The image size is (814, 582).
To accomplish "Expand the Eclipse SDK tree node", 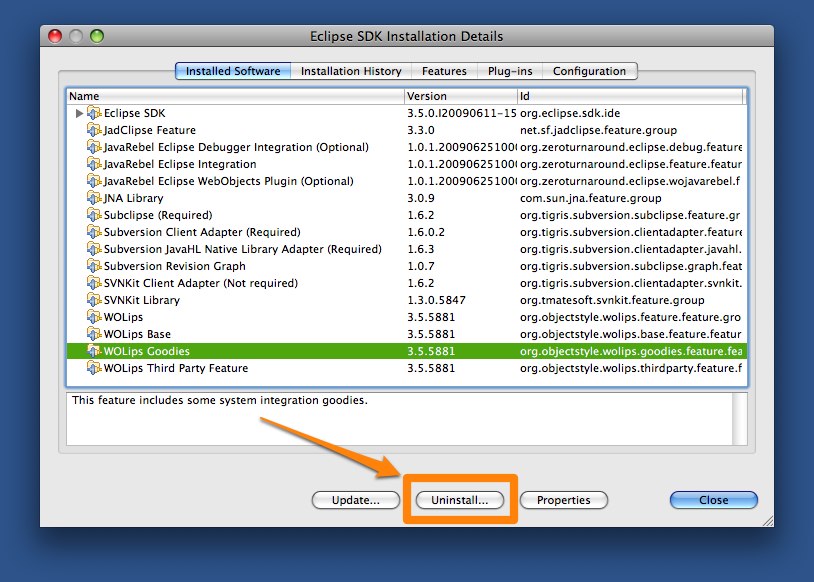I will (79, 113).
